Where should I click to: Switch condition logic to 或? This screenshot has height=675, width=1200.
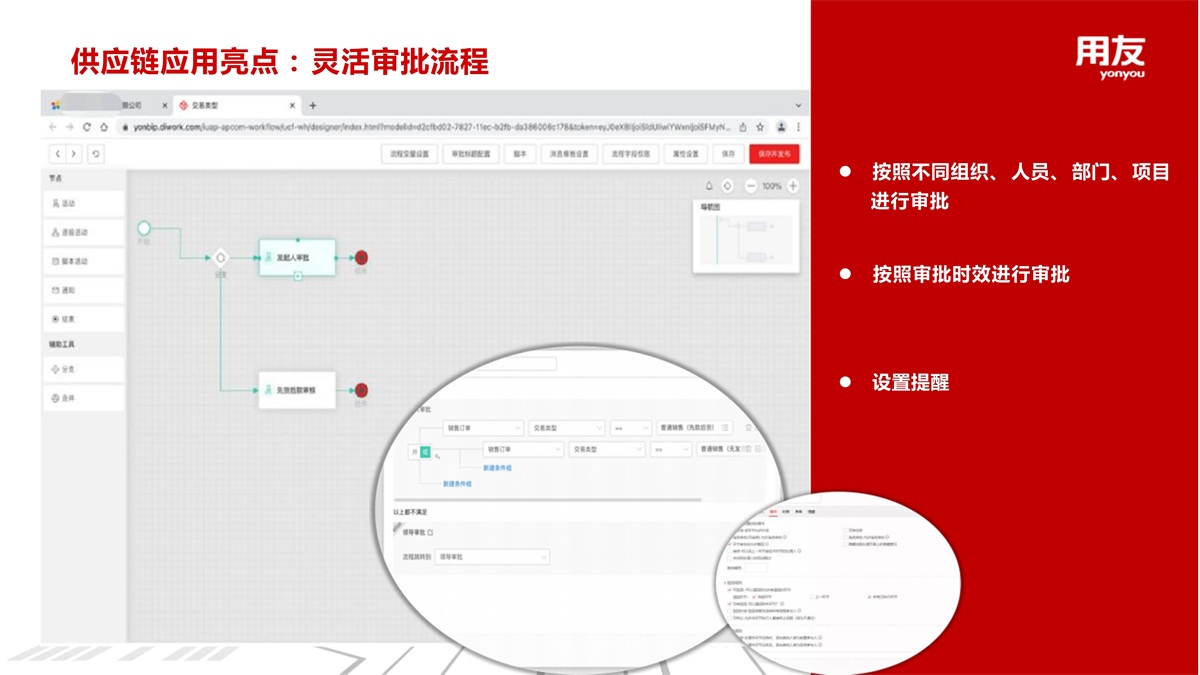pos(425,452)
